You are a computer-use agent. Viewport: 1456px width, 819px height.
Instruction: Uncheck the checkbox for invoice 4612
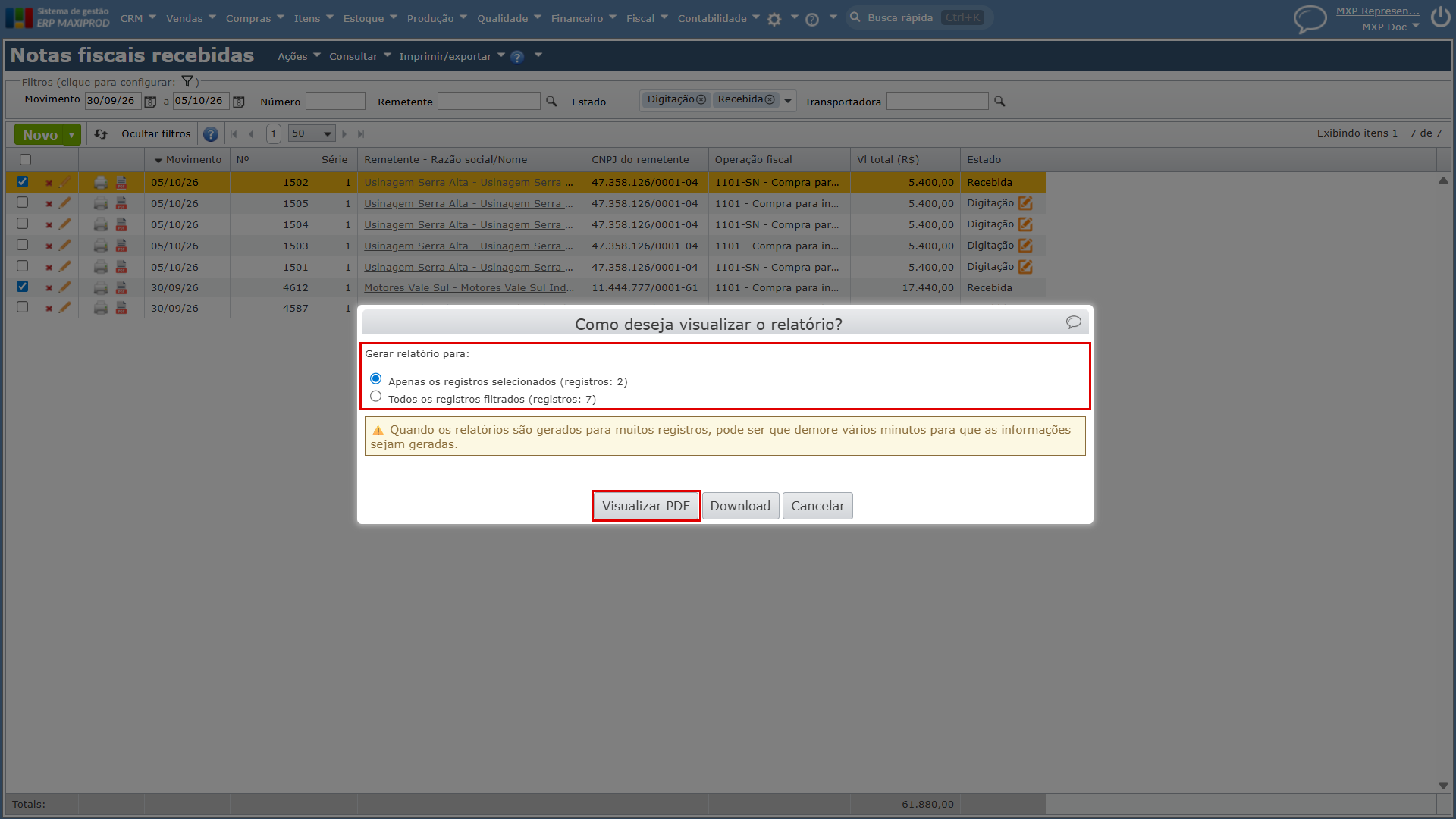[x=23, y=287]
